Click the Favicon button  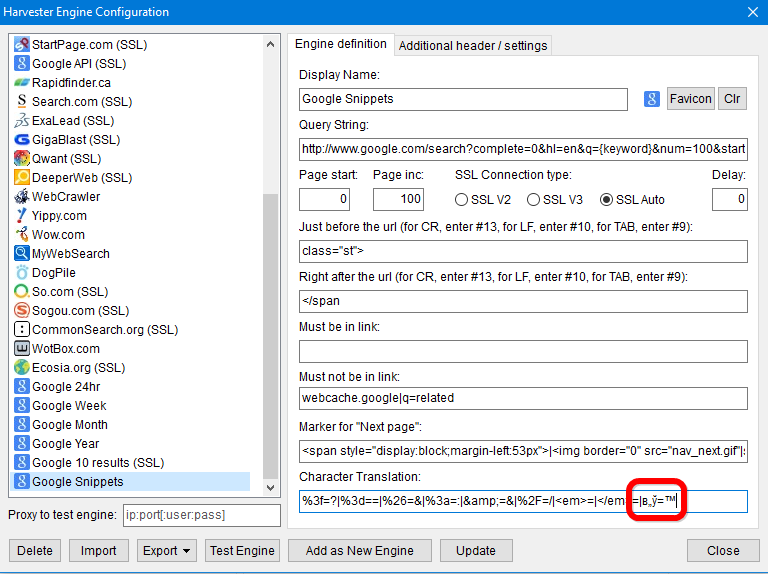coord(691,99)
